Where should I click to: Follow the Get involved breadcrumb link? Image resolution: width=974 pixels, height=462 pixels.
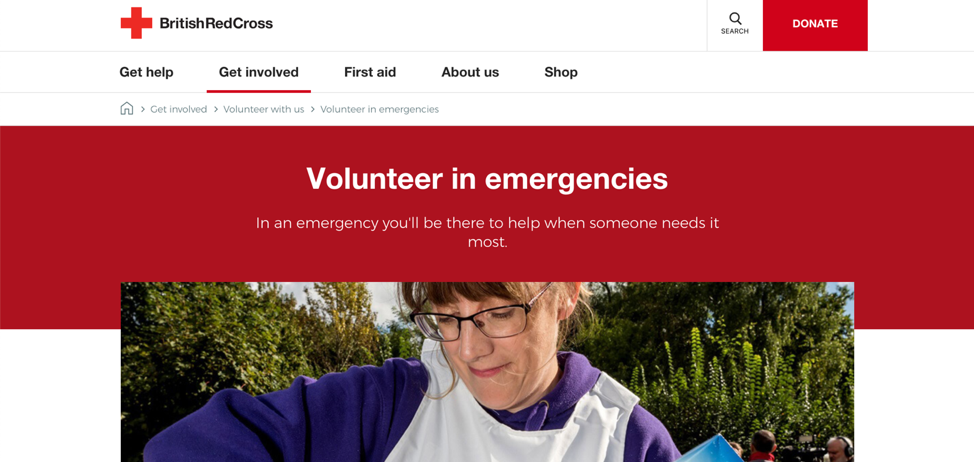(179, 109)
